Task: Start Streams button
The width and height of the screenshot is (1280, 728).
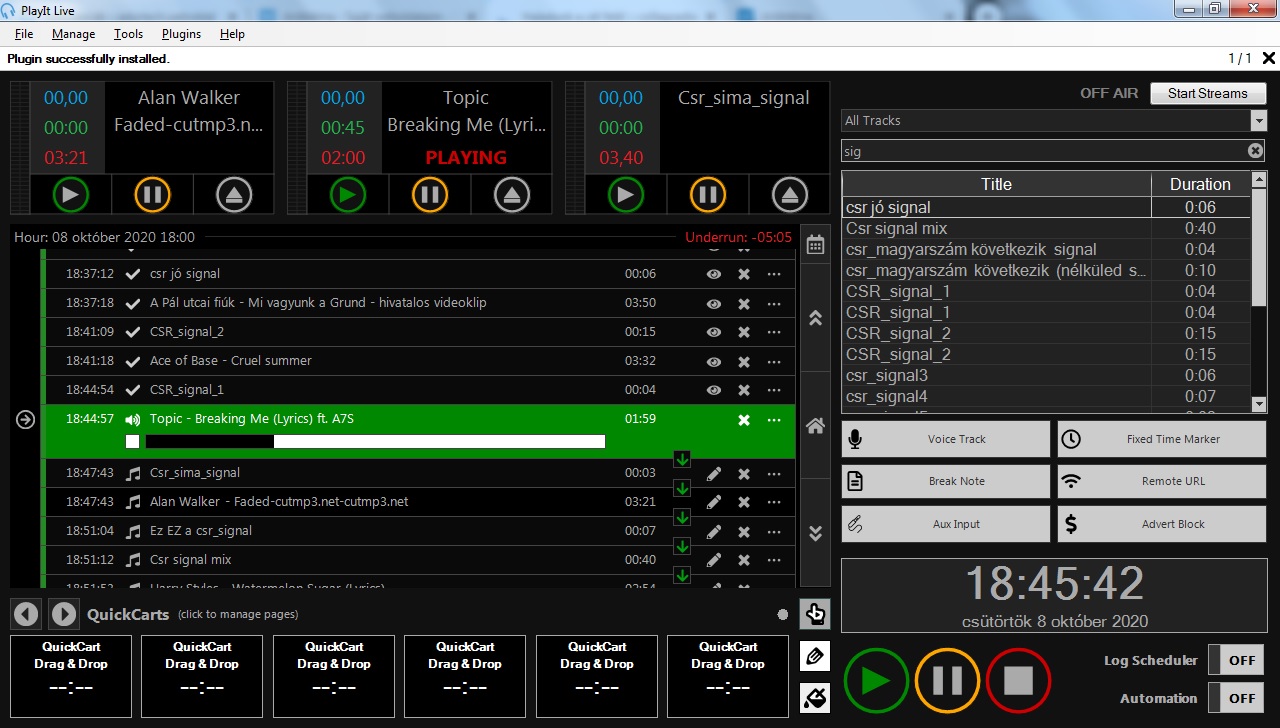Action: 1208,93
